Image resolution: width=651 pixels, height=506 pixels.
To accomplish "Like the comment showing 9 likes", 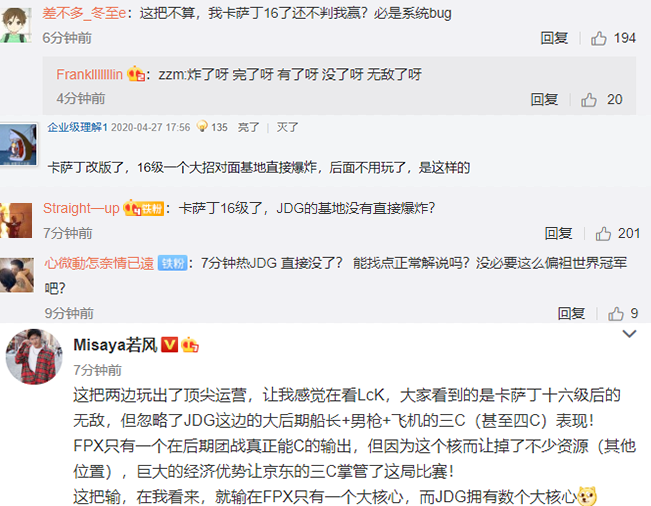I will [616, 314].
